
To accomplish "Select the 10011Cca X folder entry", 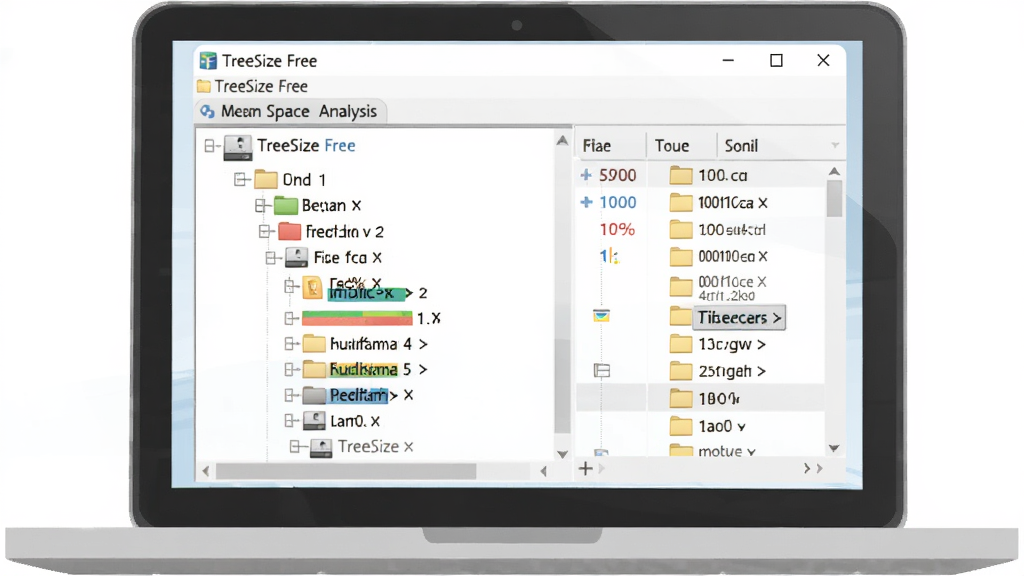I will click(x=719, y=203).
